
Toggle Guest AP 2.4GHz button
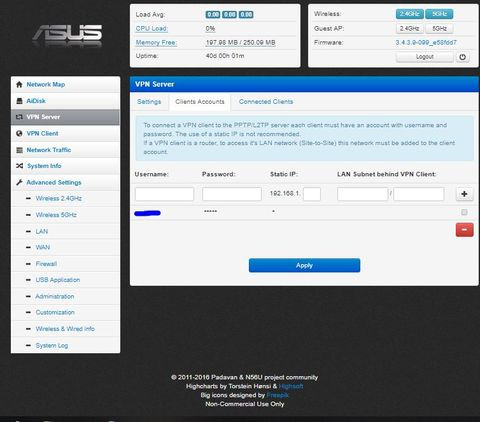409,29
